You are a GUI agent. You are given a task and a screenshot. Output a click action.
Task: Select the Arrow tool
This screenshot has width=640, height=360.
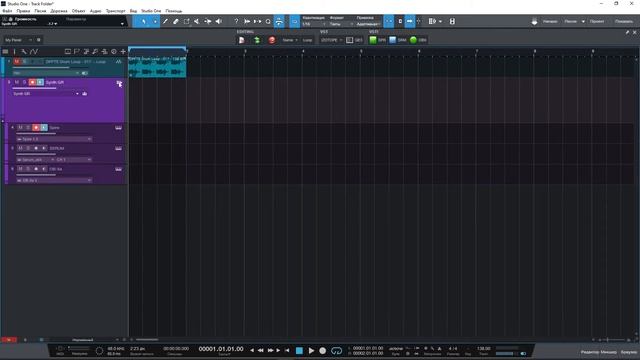(144, 21)
